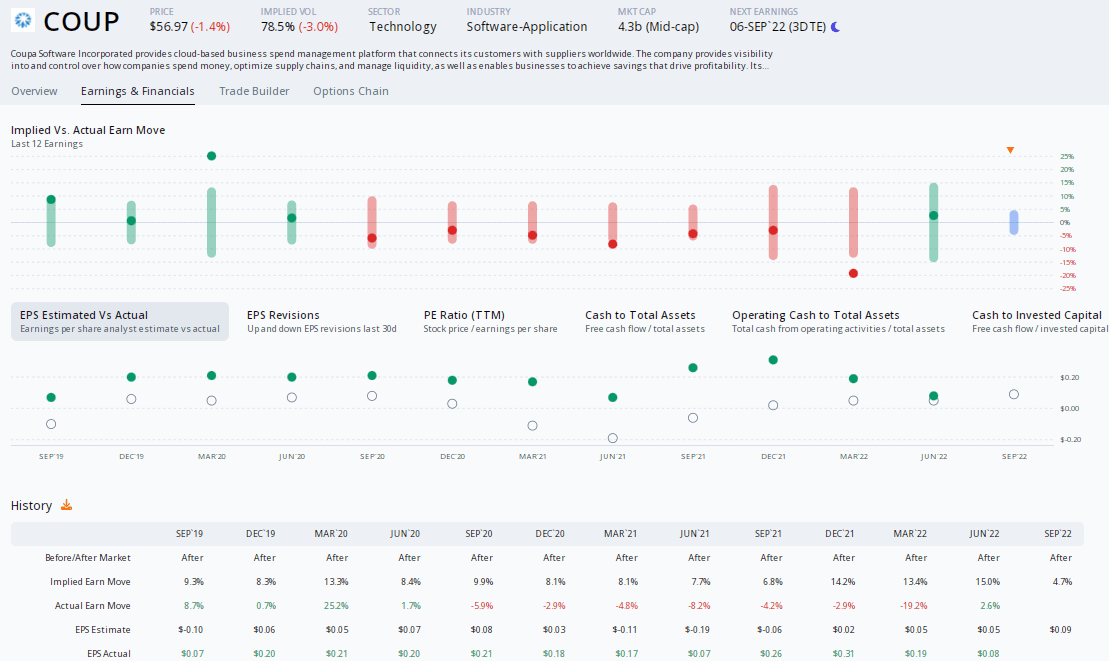Choose Operating Cash to Total Assets metric

838,322
